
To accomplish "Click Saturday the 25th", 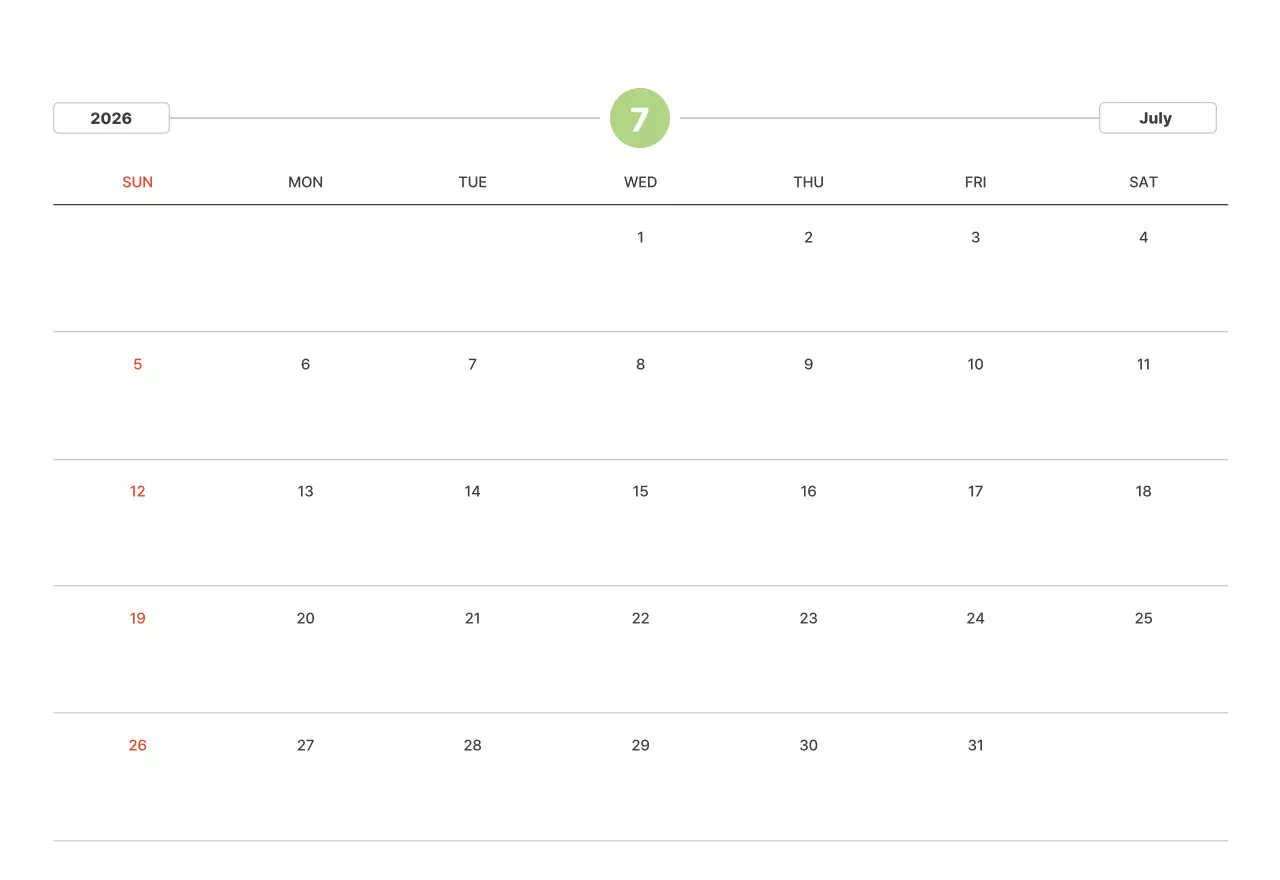I will tap(1143, 619).
